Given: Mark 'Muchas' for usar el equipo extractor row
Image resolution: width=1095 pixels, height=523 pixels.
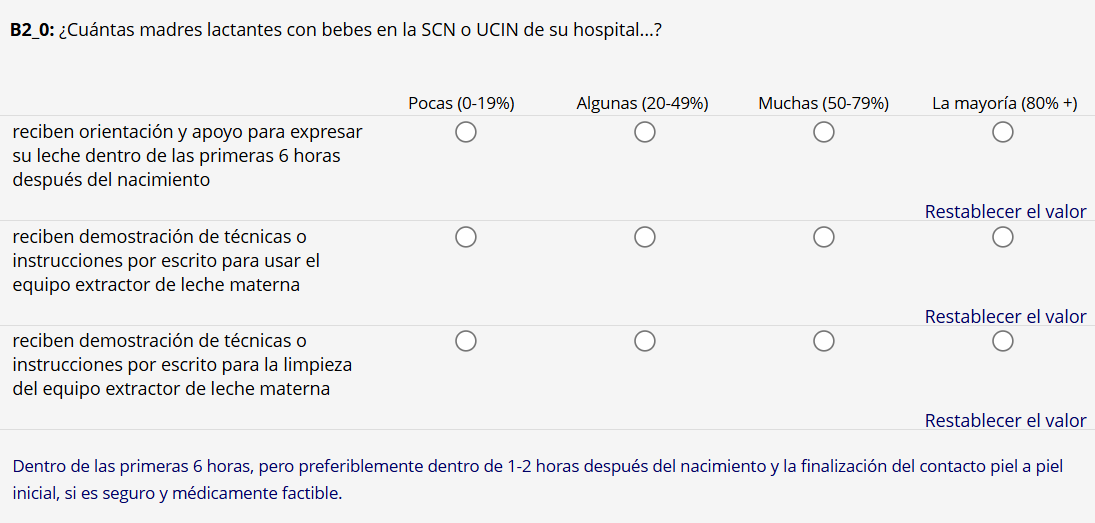Looking at the screenshot, I should tap(823, 237).
